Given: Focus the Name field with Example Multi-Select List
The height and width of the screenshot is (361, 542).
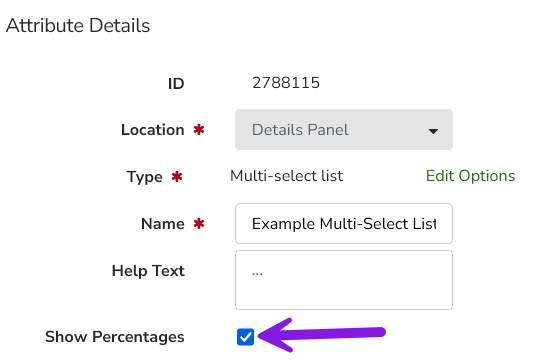Looking at the screenshot, I should tap(344, 223).
